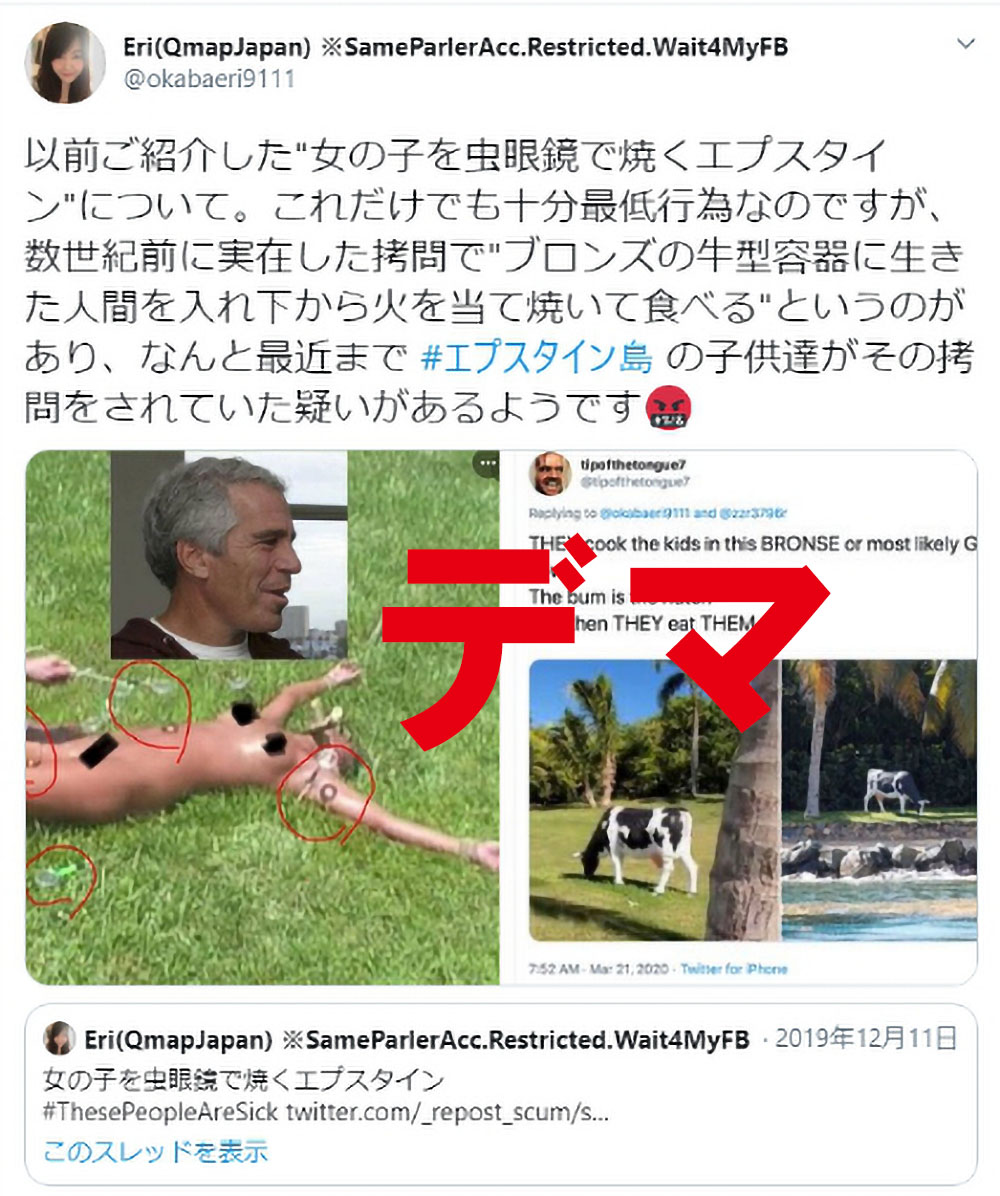Open the quoted tweet author name

tap(416, 1040)
